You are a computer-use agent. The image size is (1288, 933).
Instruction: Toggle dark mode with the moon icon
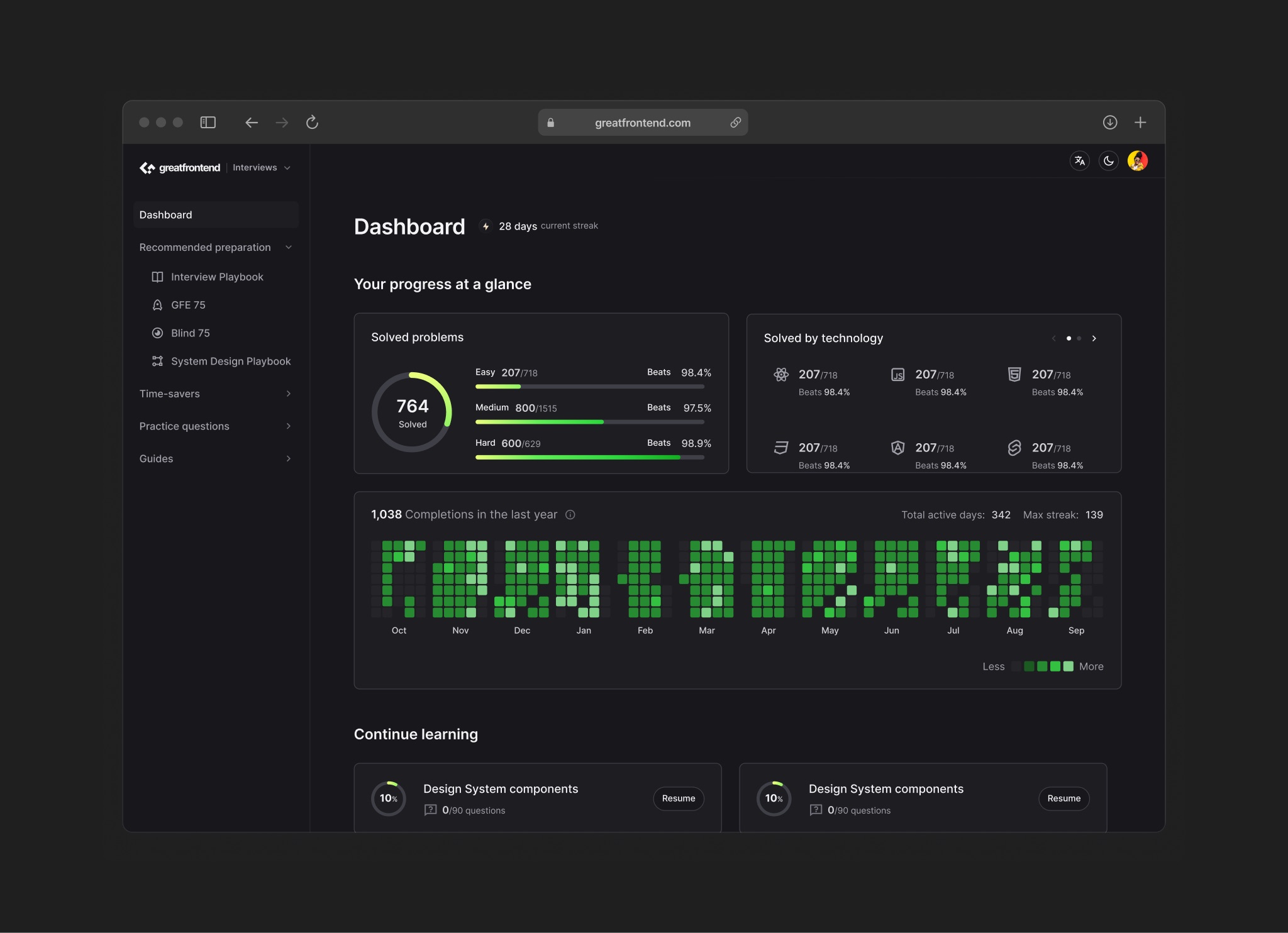click(x=1109, y=161)
